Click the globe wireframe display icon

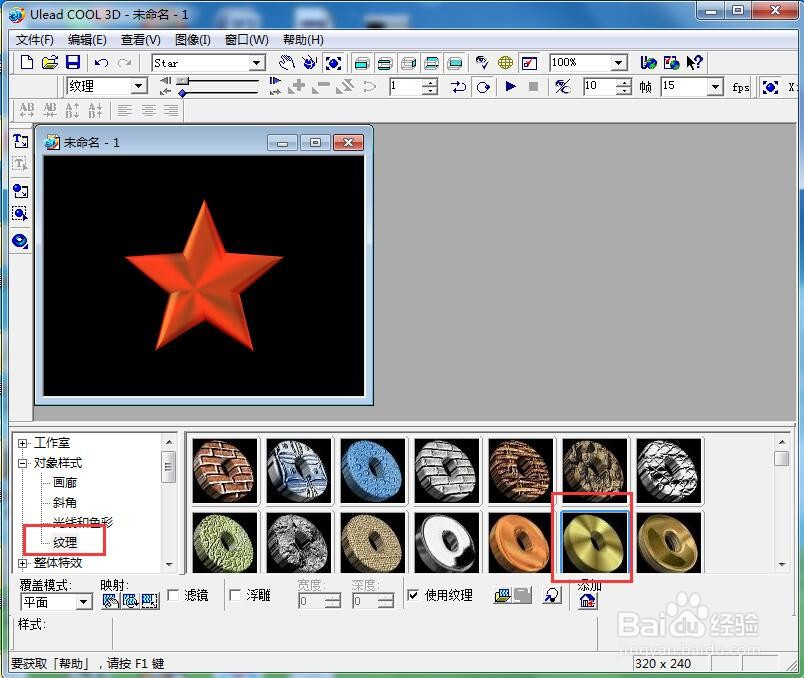pos(505,63)
